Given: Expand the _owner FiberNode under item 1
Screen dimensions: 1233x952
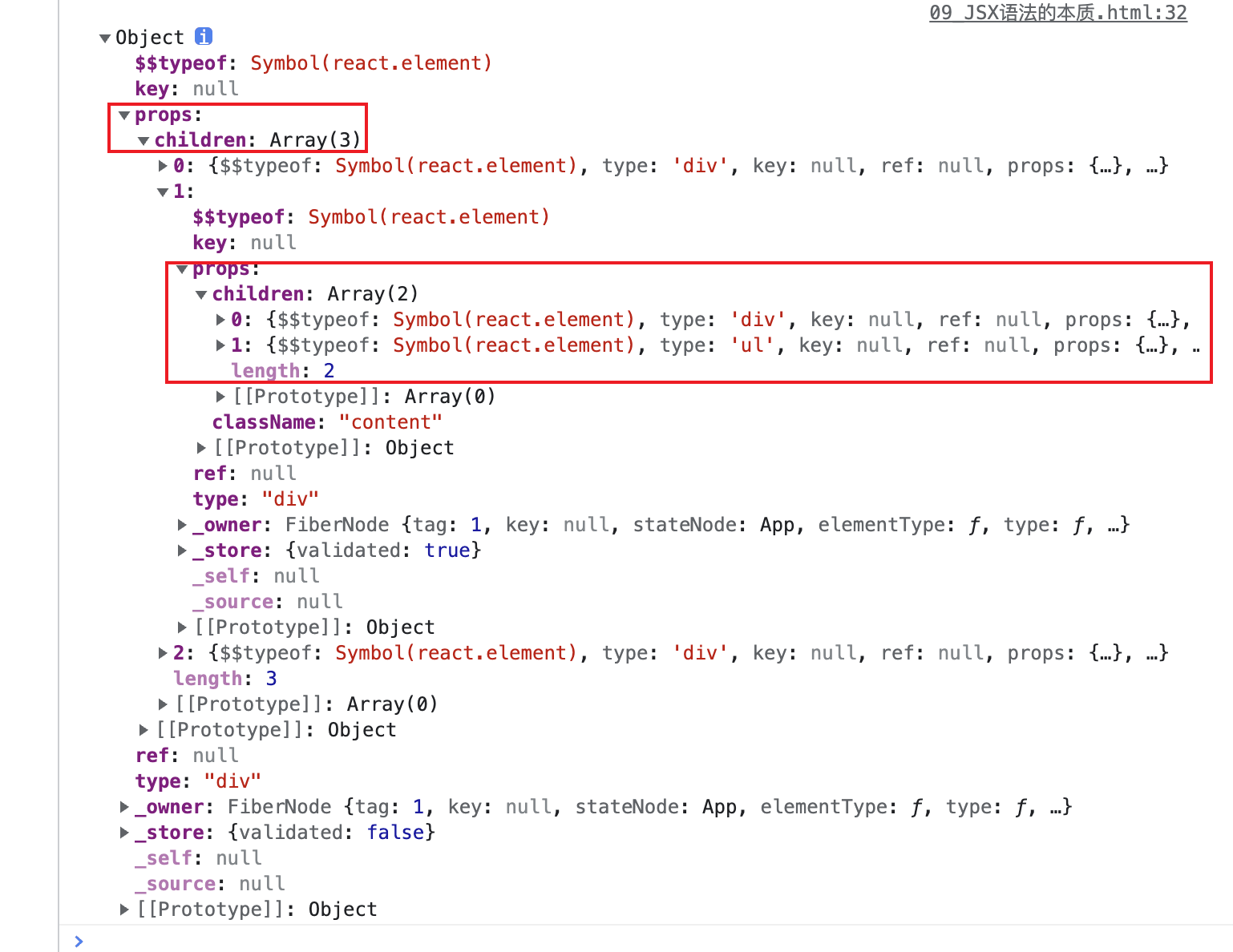Looking at the screenshot, I should tap(182, 525).
